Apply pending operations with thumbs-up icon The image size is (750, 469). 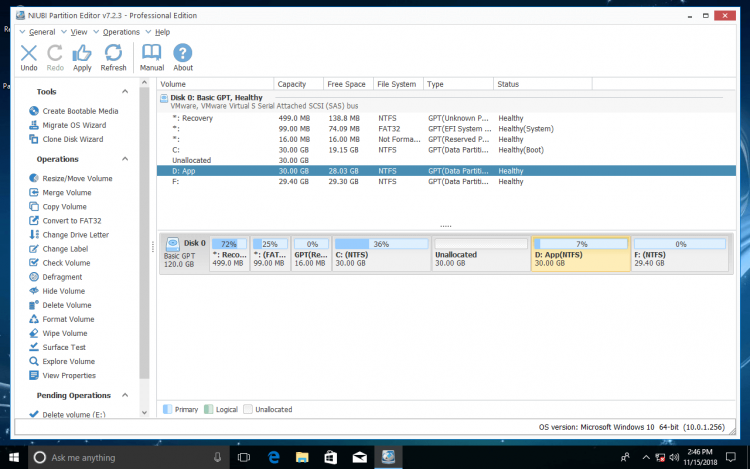click(x=82, y=58)
